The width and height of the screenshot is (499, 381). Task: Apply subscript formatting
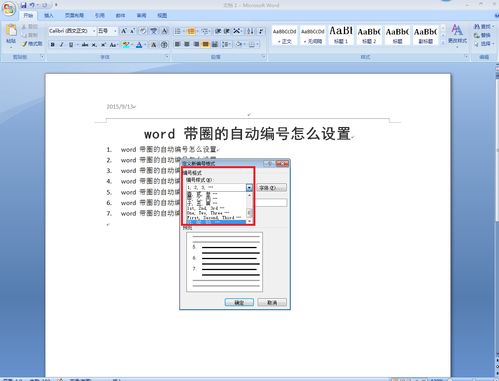(x=94, y=44)
